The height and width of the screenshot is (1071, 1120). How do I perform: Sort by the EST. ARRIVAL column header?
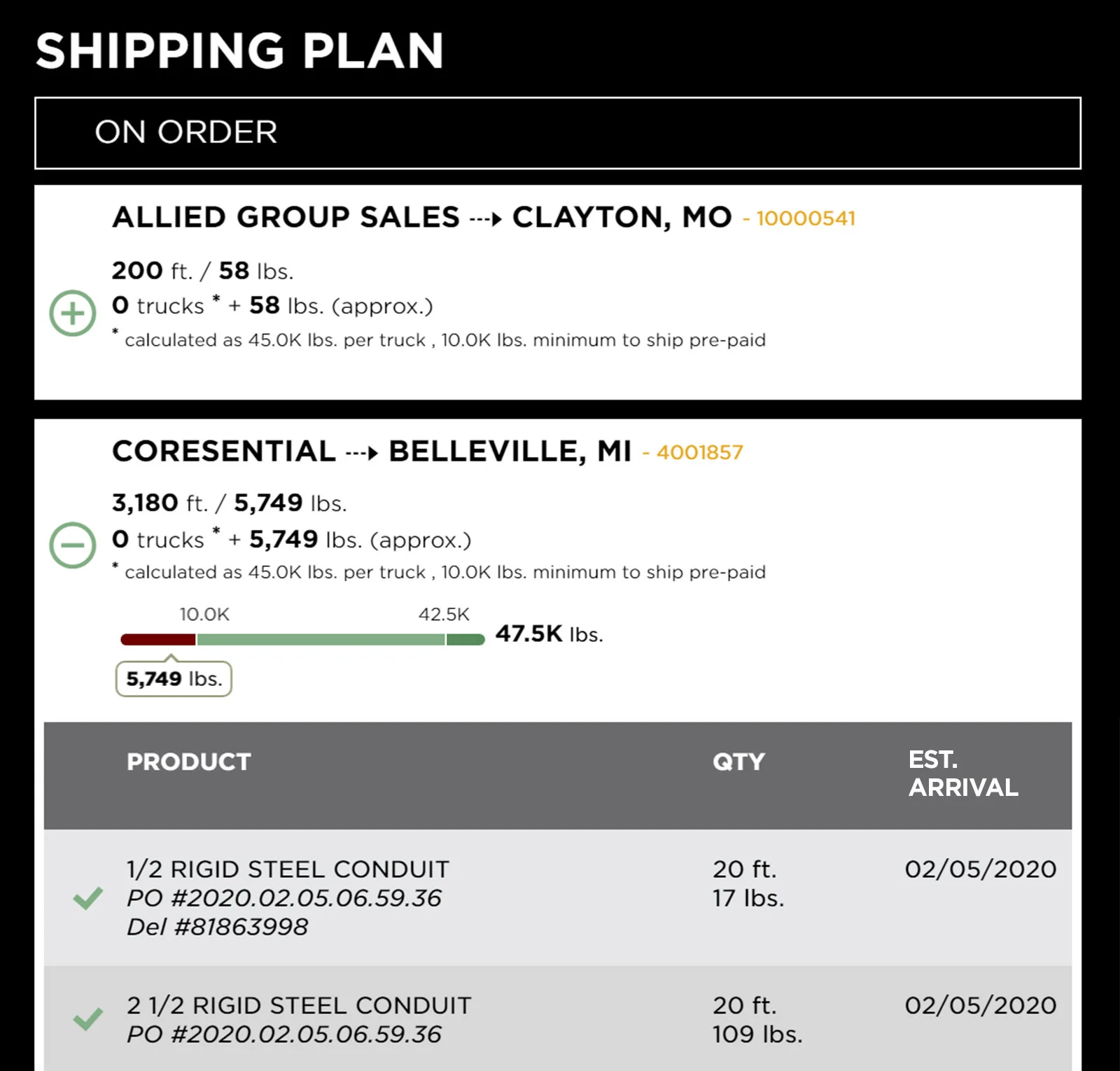[963, 773]
